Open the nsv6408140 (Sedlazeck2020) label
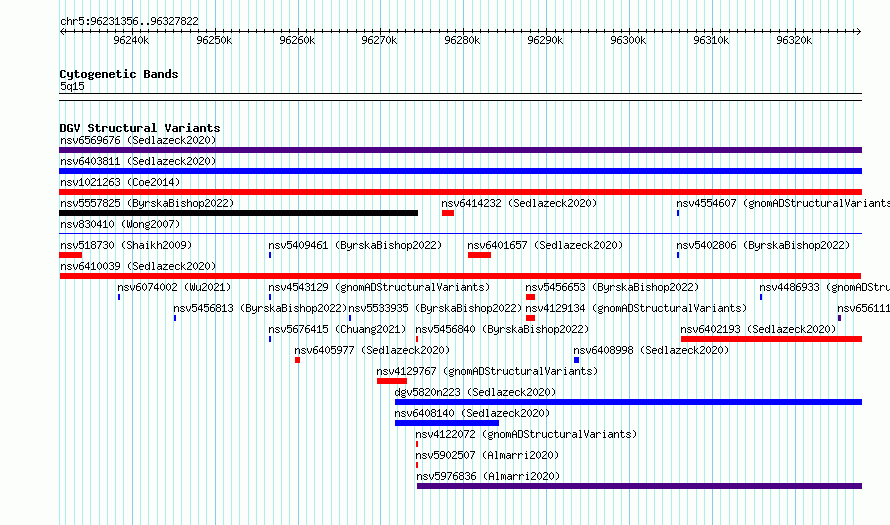Image resolution: width=890 pixels, height=525 pixels. click(x=472, y=413)
